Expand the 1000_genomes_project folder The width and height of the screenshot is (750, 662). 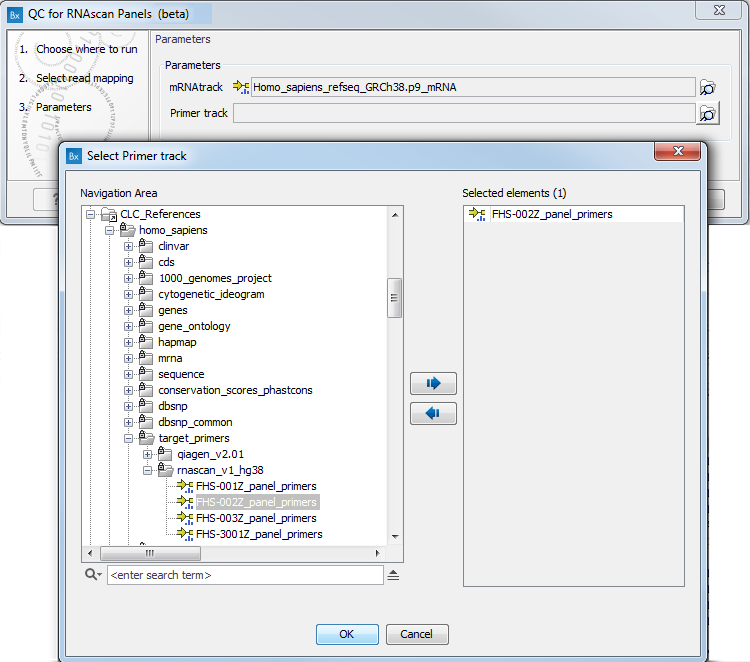128,278
